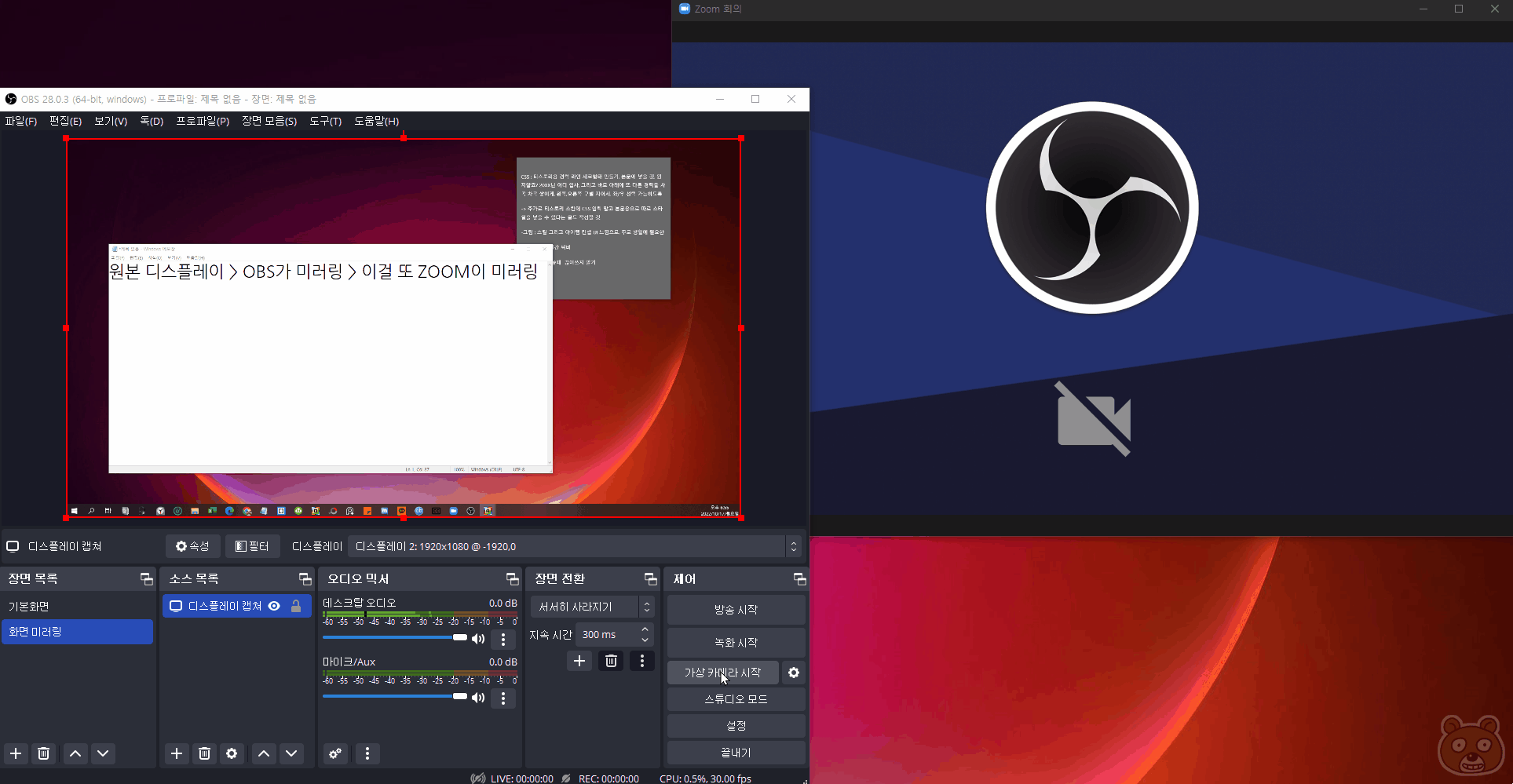Click the 방송 시작 button

[736, 610]
